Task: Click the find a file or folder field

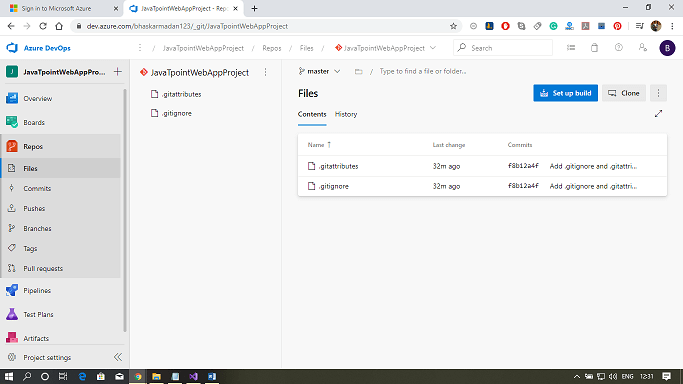Action: (x=423, y=71)
